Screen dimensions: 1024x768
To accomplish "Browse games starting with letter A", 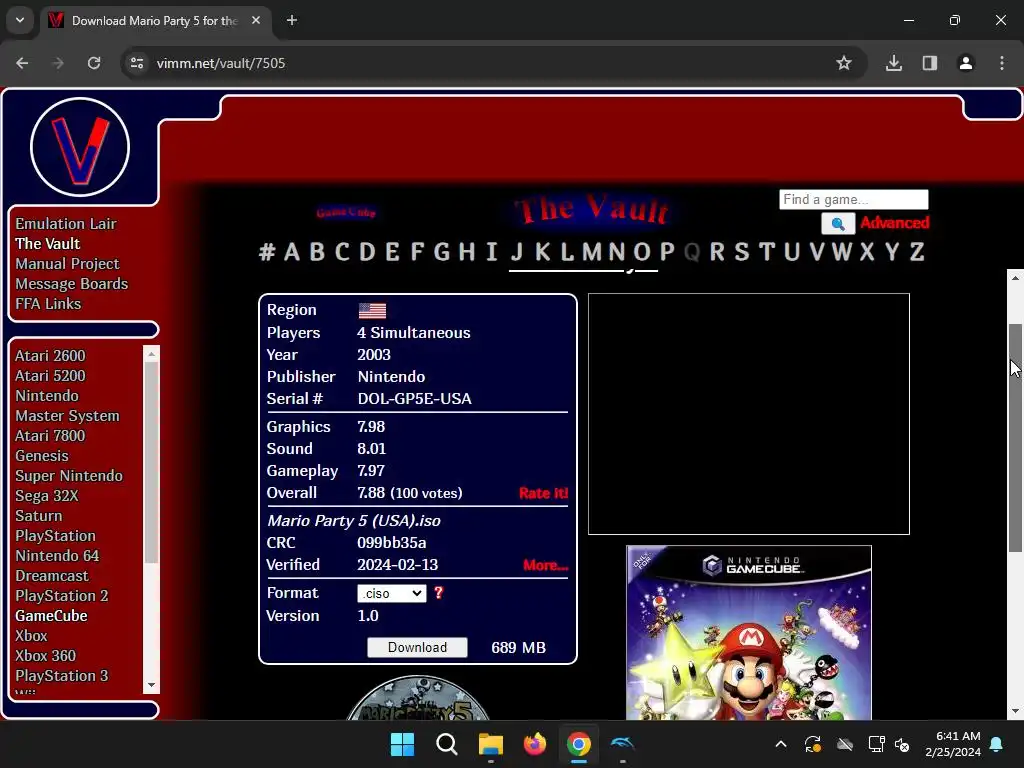I will click(x=292, y=251).
